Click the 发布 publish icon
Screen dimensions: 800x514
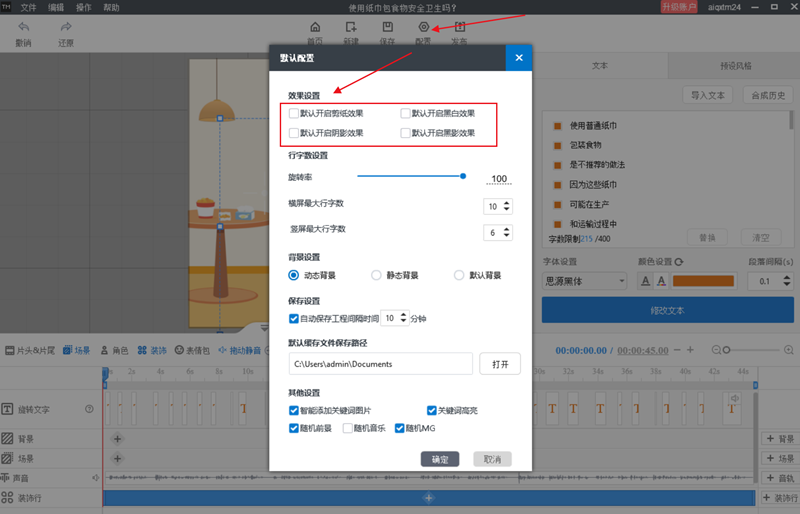click(x=459, y=28)
